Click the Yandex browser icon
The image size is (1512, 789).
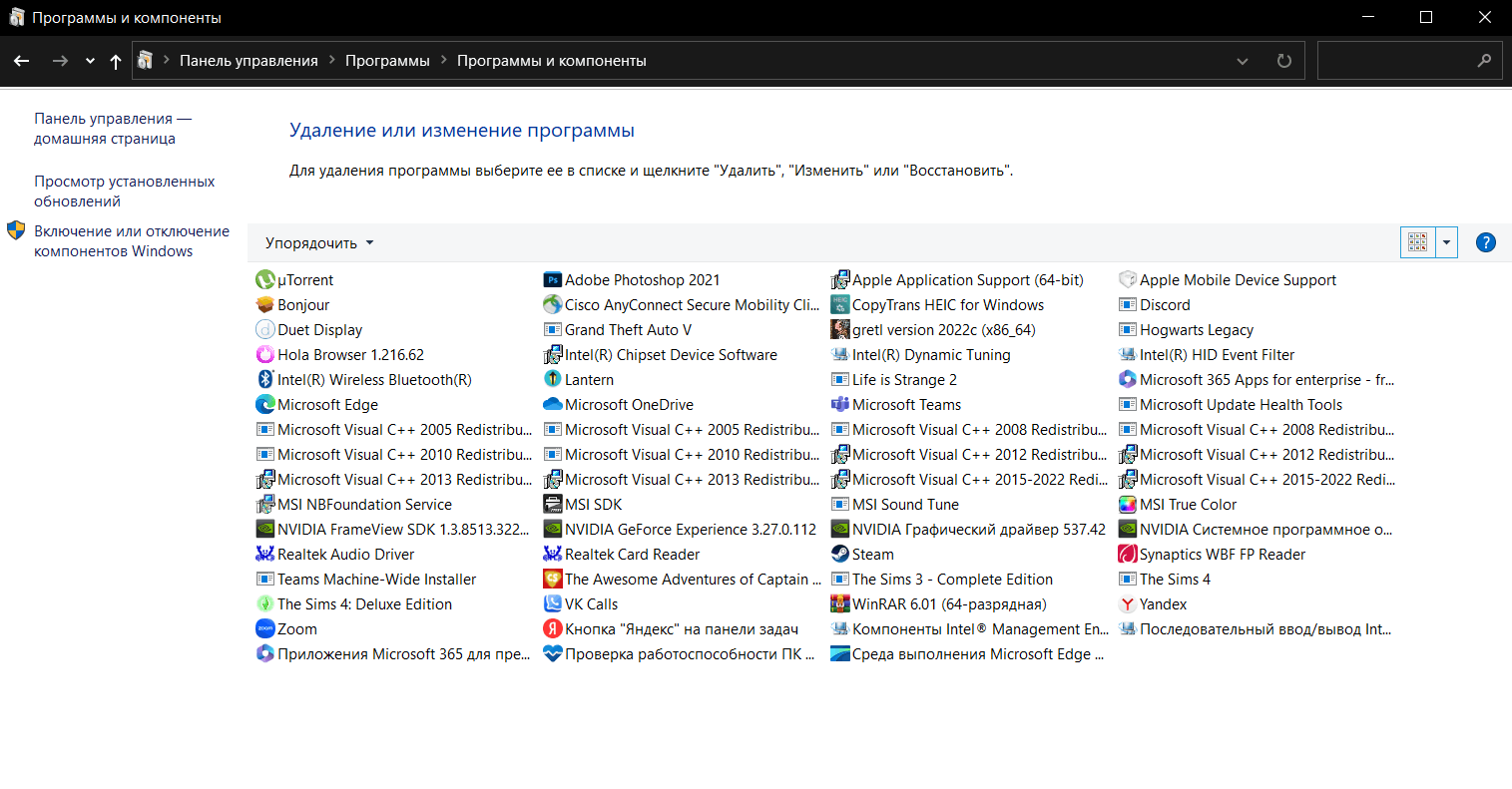pyautogui.click(x=1127, y=604)
